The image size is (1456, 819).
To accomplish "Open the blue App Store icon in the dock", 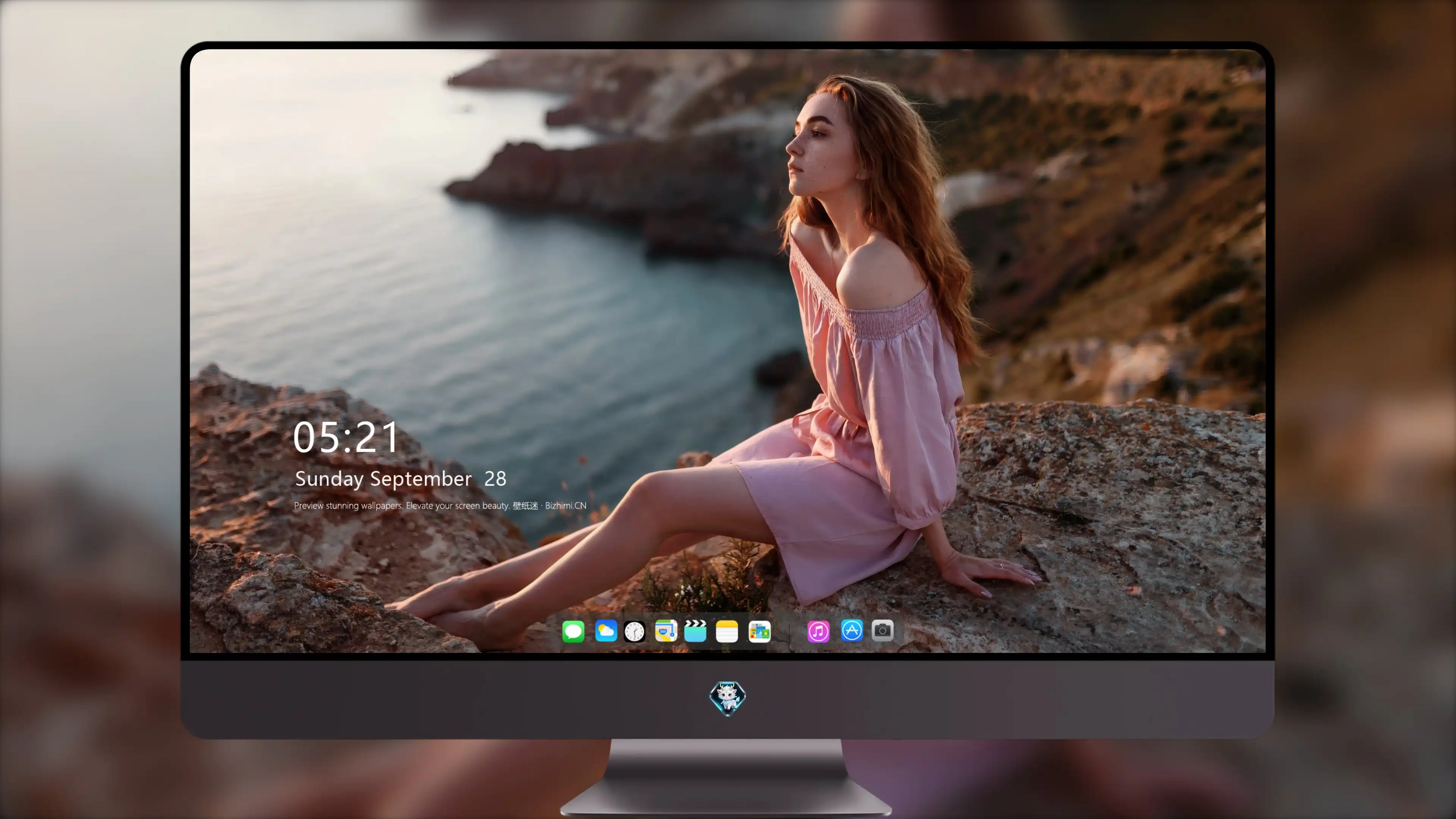I will [852, 630].
